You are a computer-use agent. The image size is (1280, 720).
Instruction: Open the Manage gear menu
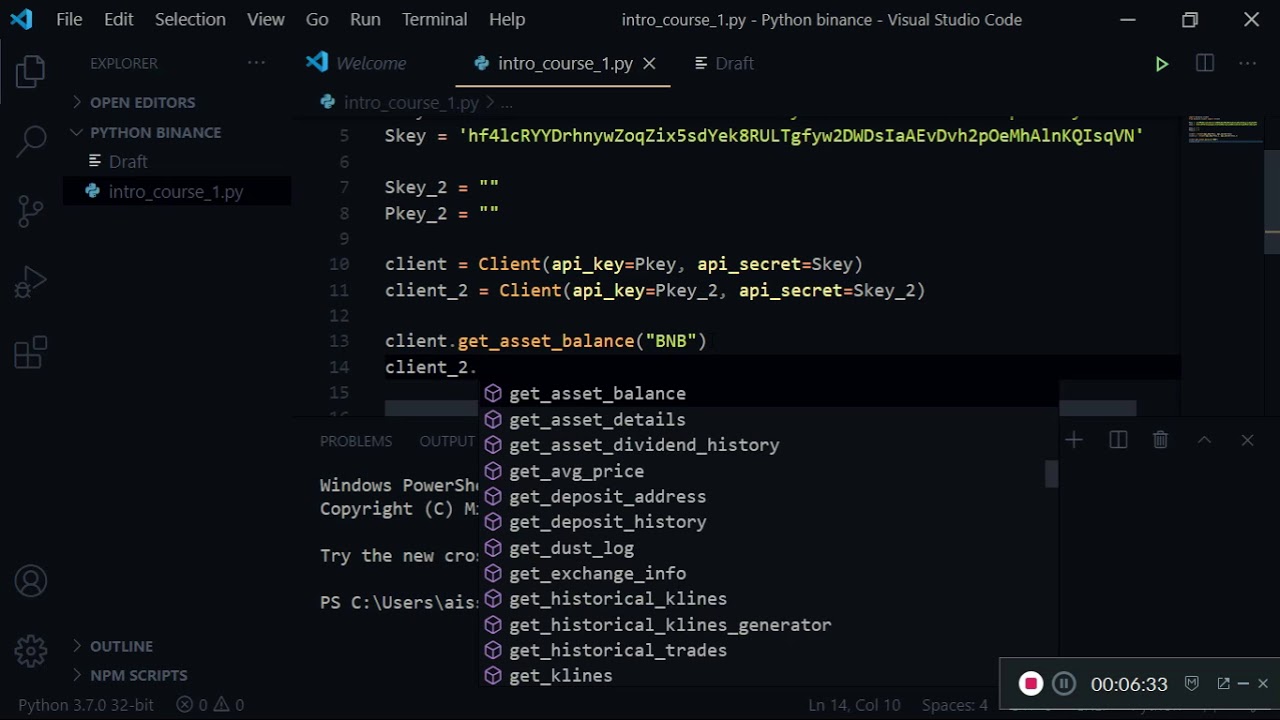30,651
